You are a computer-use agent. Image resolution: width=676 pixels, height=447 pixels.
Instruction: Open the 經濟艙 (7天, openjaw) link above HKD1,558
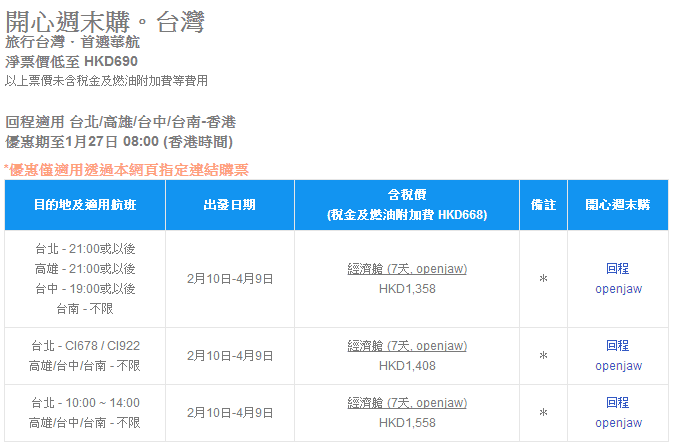coord(406,403)
